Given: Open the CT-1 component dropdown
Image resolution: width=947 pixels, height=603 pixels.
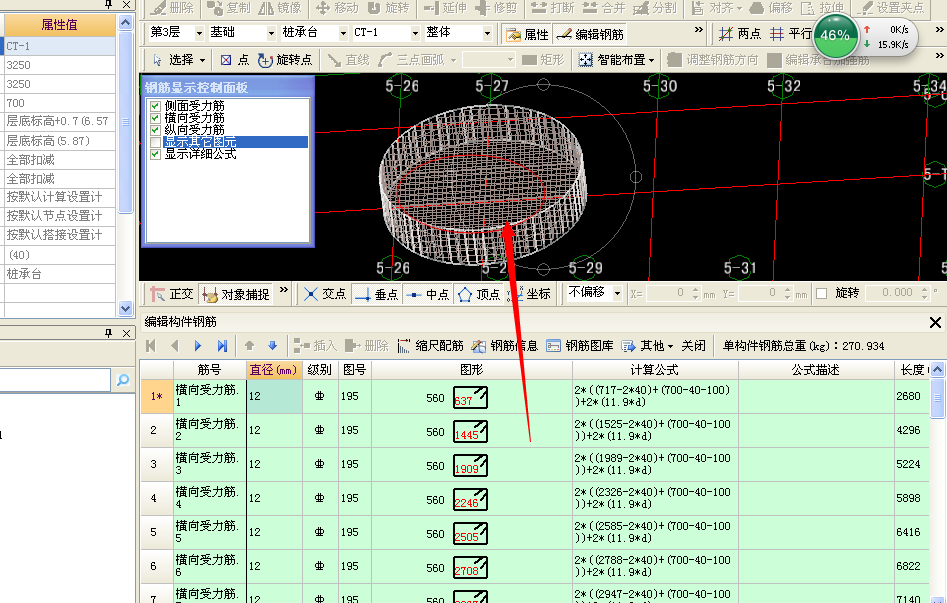Looking at the screenshot, I should pos(415,33).
